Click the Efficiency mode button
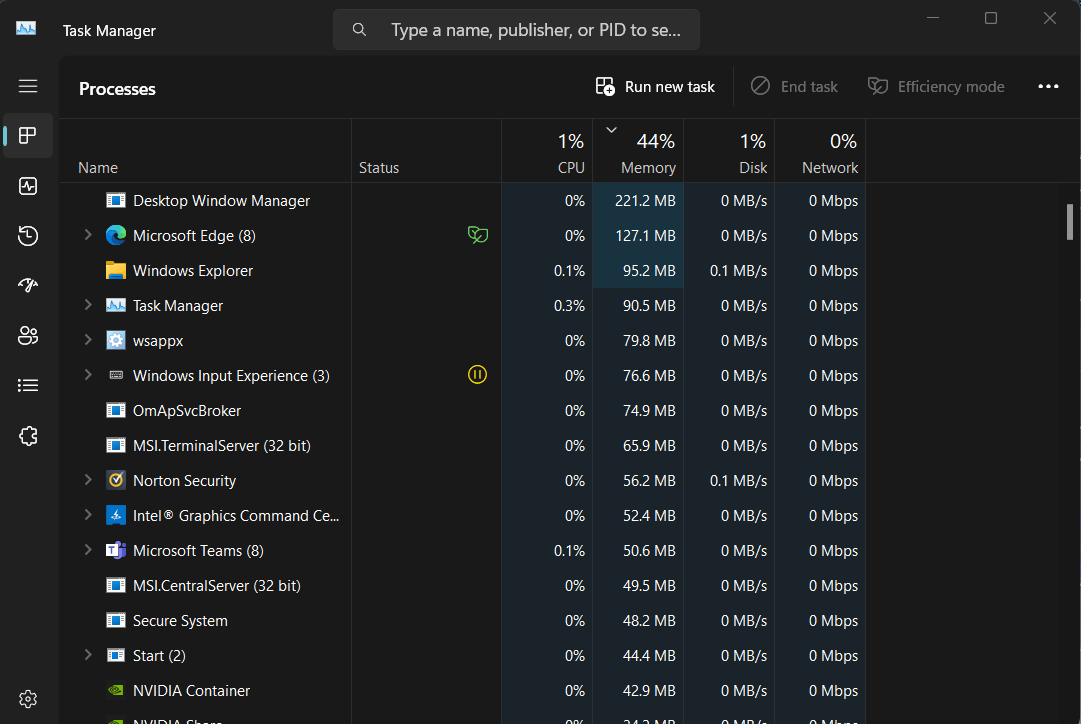This screenshot has width=1081, height=724. tap(936, 87)
